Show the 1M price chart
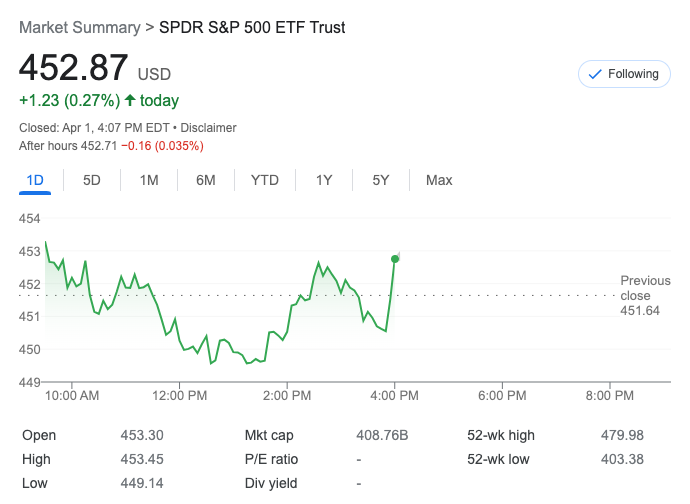This screenshot has height=504, width=690. tap(149, 180)
